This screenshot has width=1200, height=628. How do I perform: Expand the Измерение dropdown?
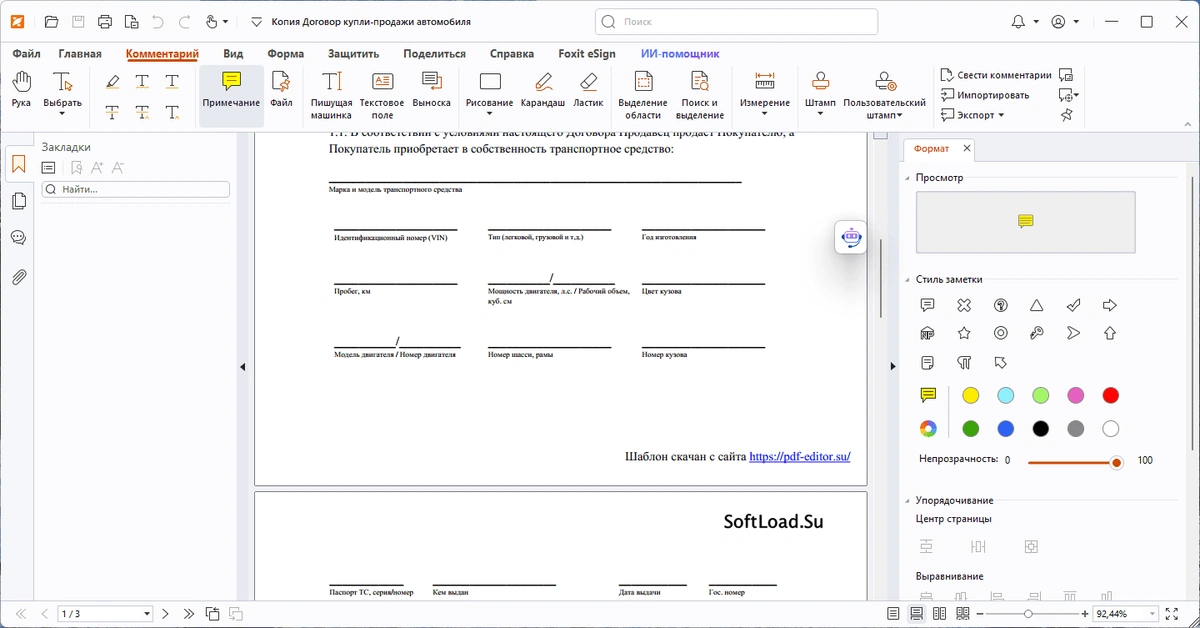tap(765, 114)
